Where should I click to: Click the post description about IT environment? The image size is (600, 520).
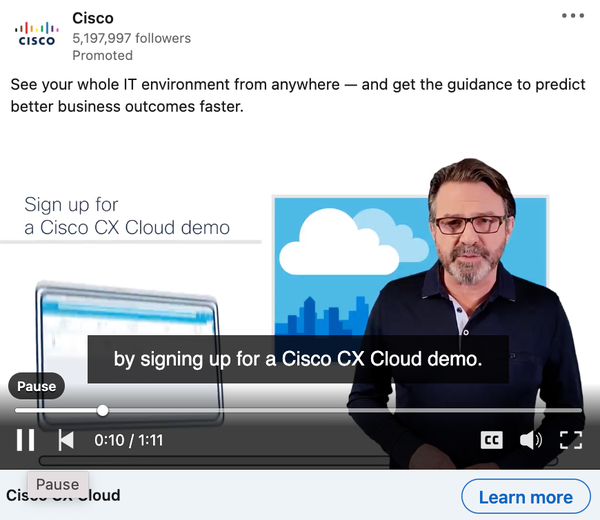point(298,95)
